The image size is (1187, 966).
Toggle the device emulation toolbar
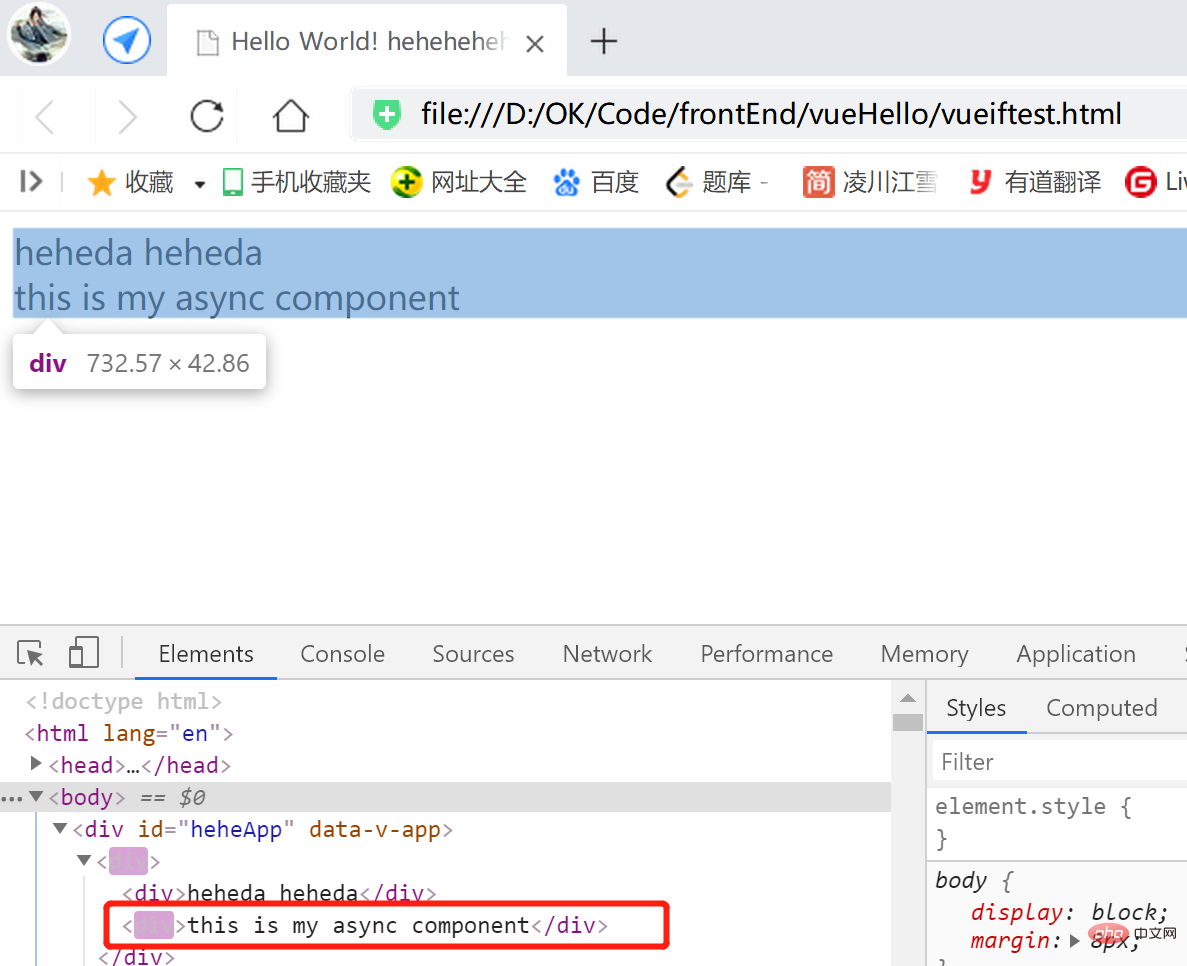[83, 652]
